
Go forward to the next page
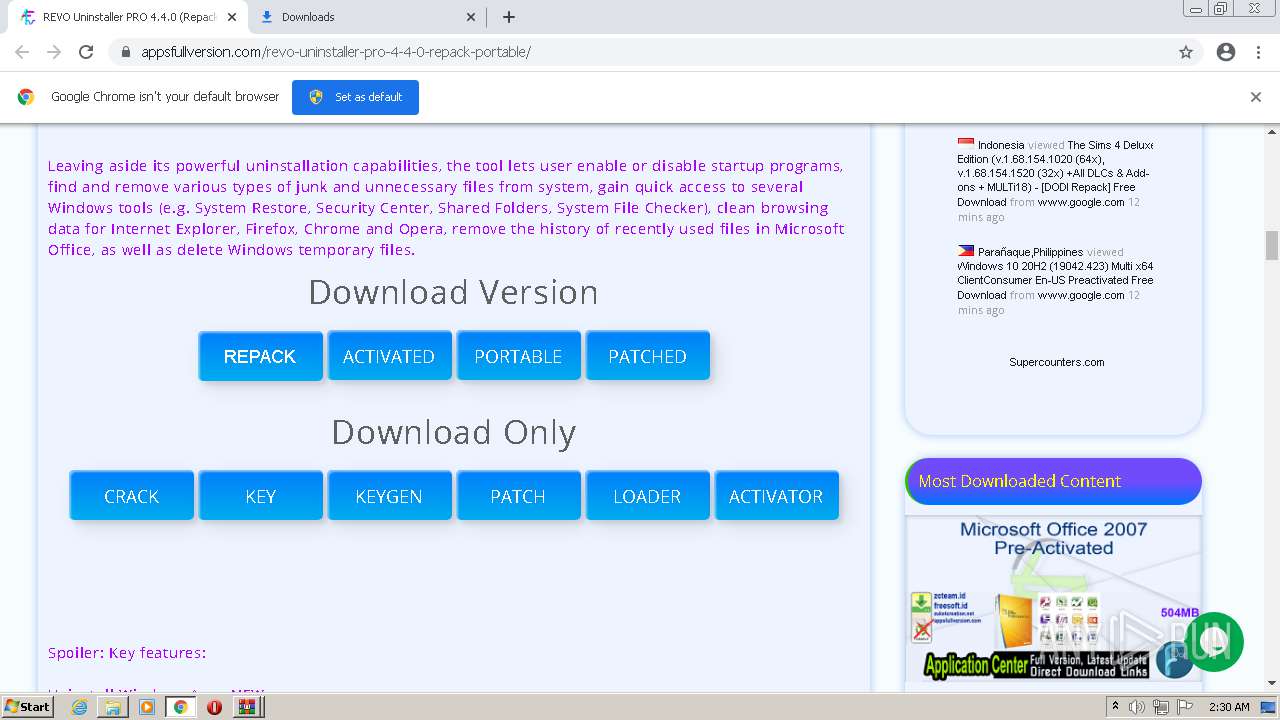pos(54,52)
